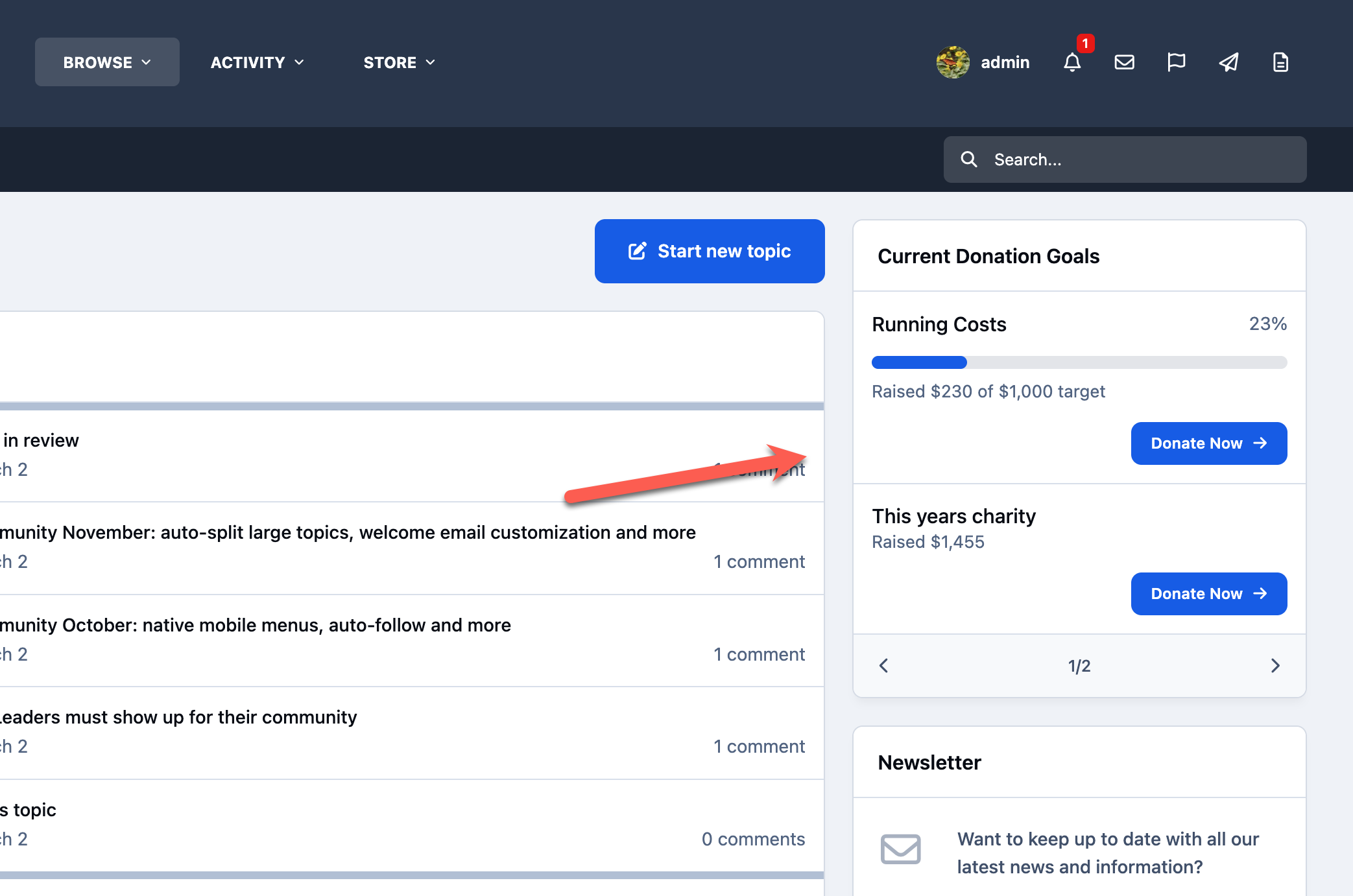The height and width of the screenshot is (896, 1353).
Task: Click the admin avatar picture
Action: coord(953,62)
